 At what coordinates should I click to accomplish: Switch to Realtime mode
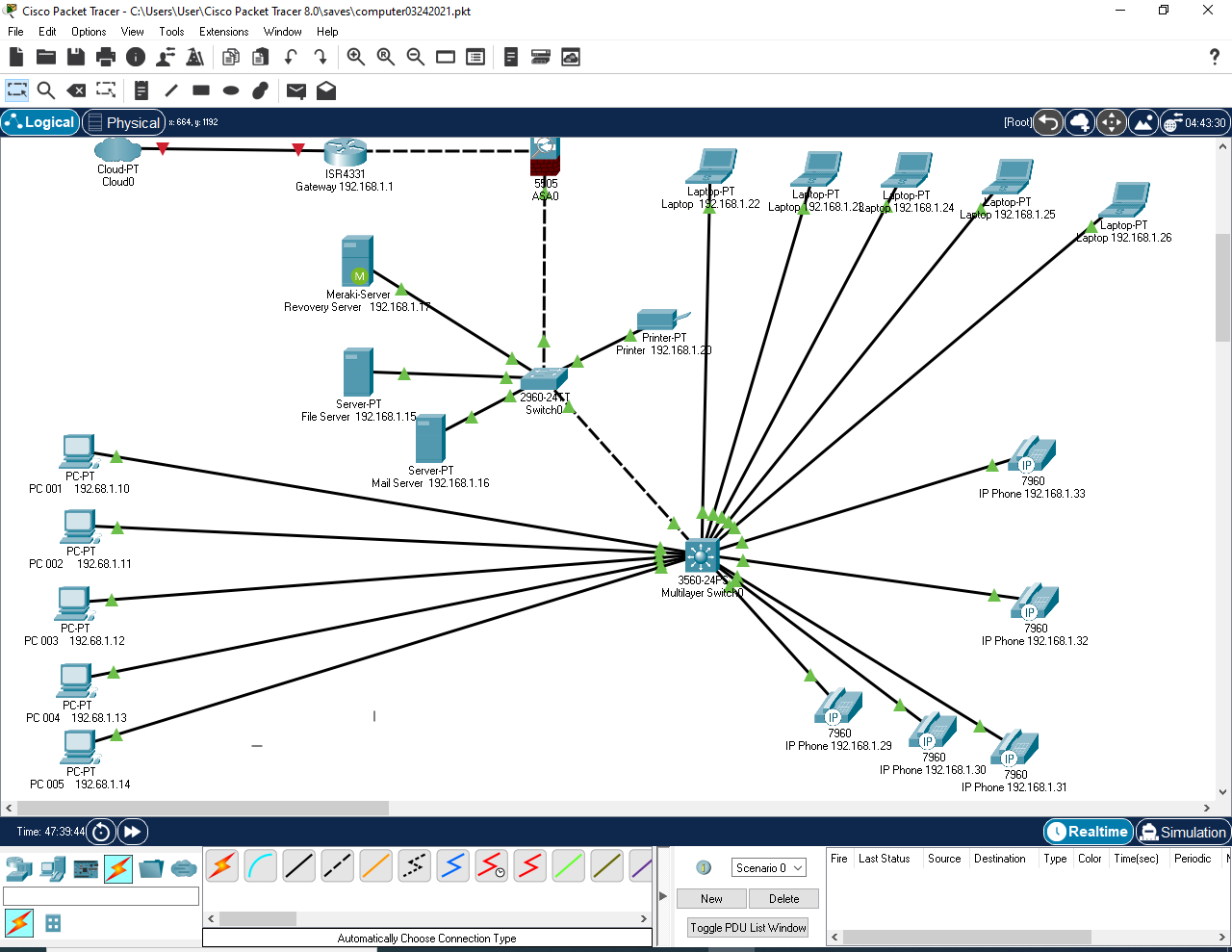coord(1088,832)
